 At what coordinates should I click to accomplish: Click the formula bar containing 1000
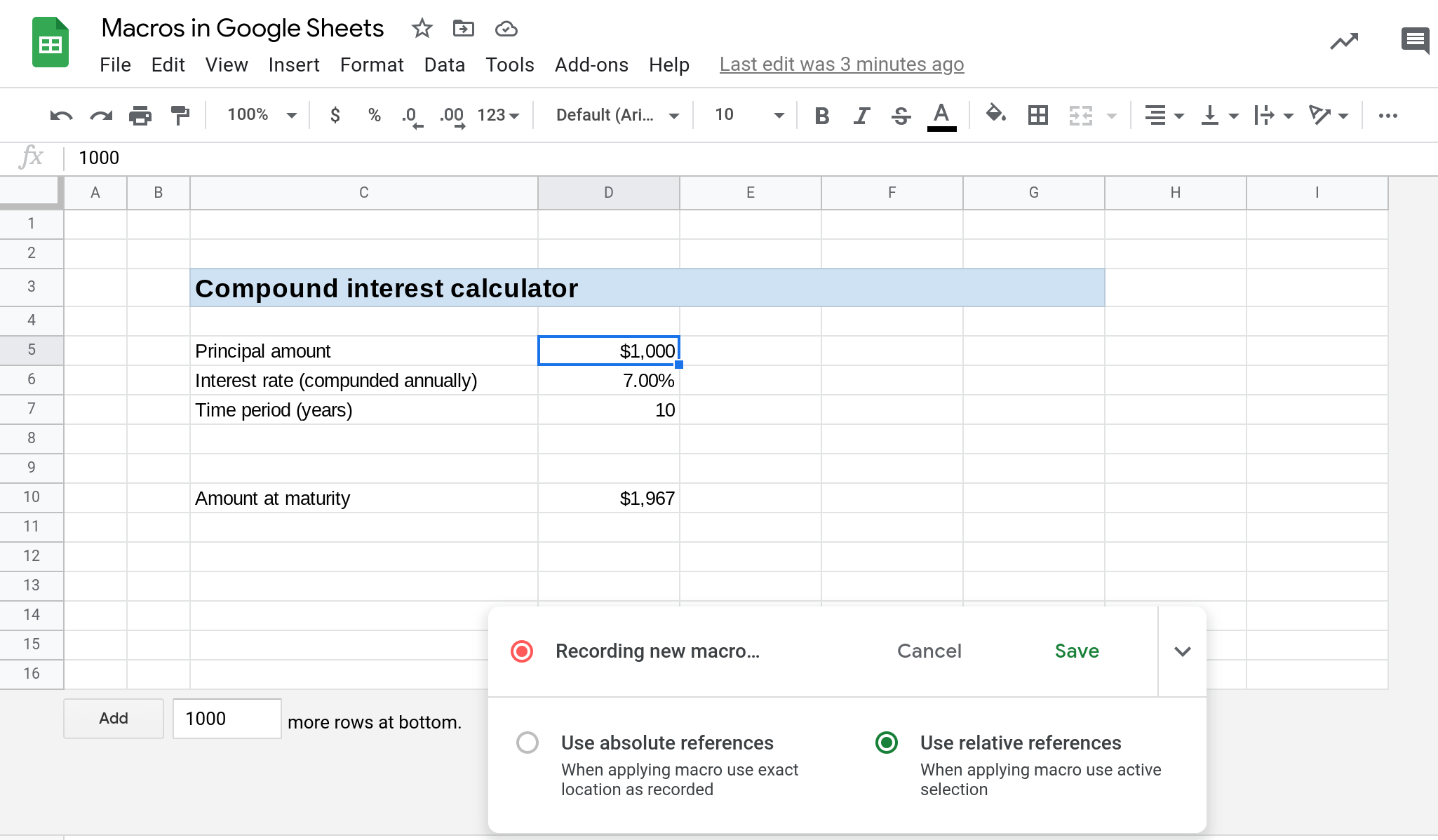pos(751,158)
